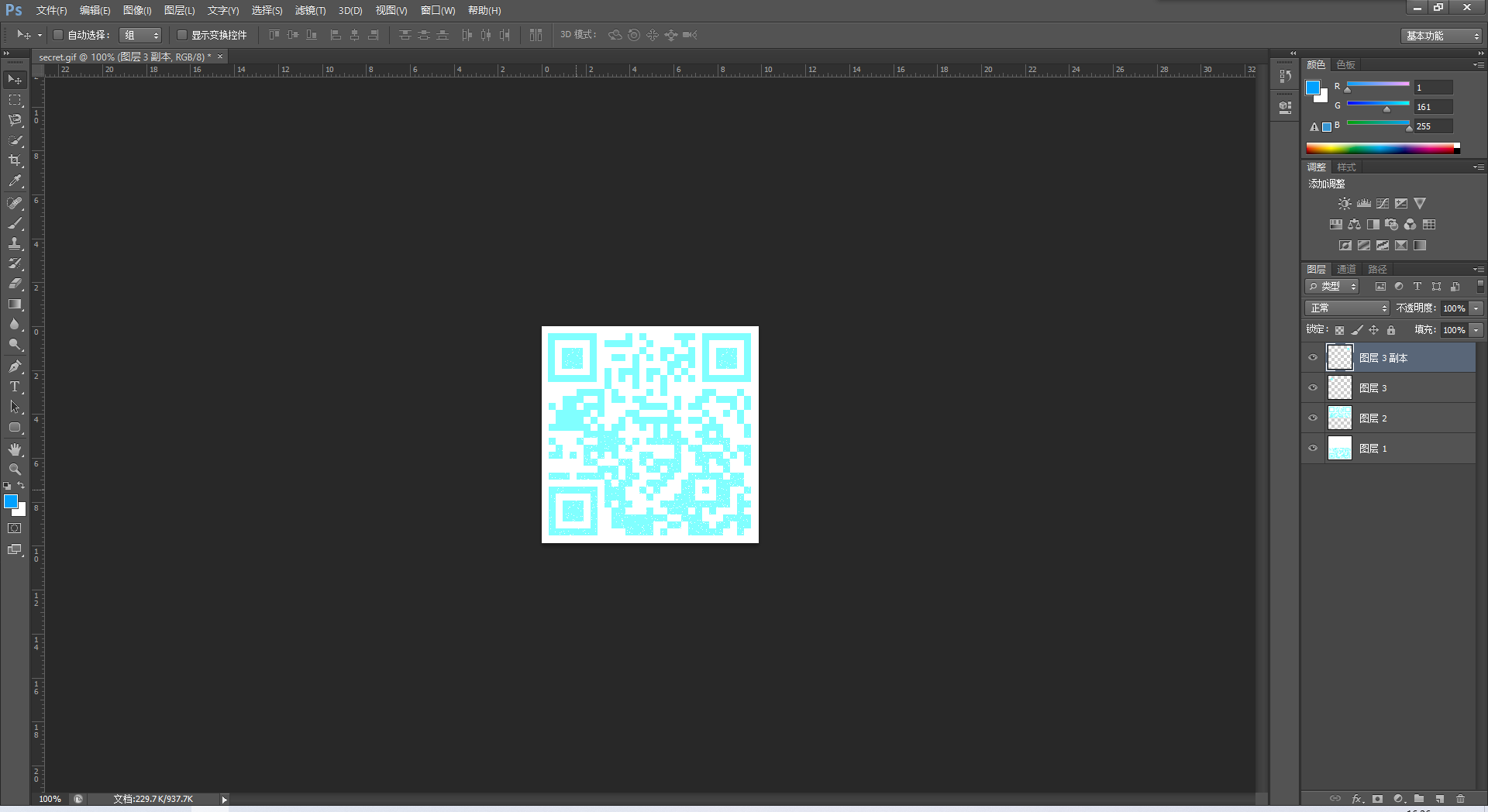Toggle lock layer position

point(1374,330)
